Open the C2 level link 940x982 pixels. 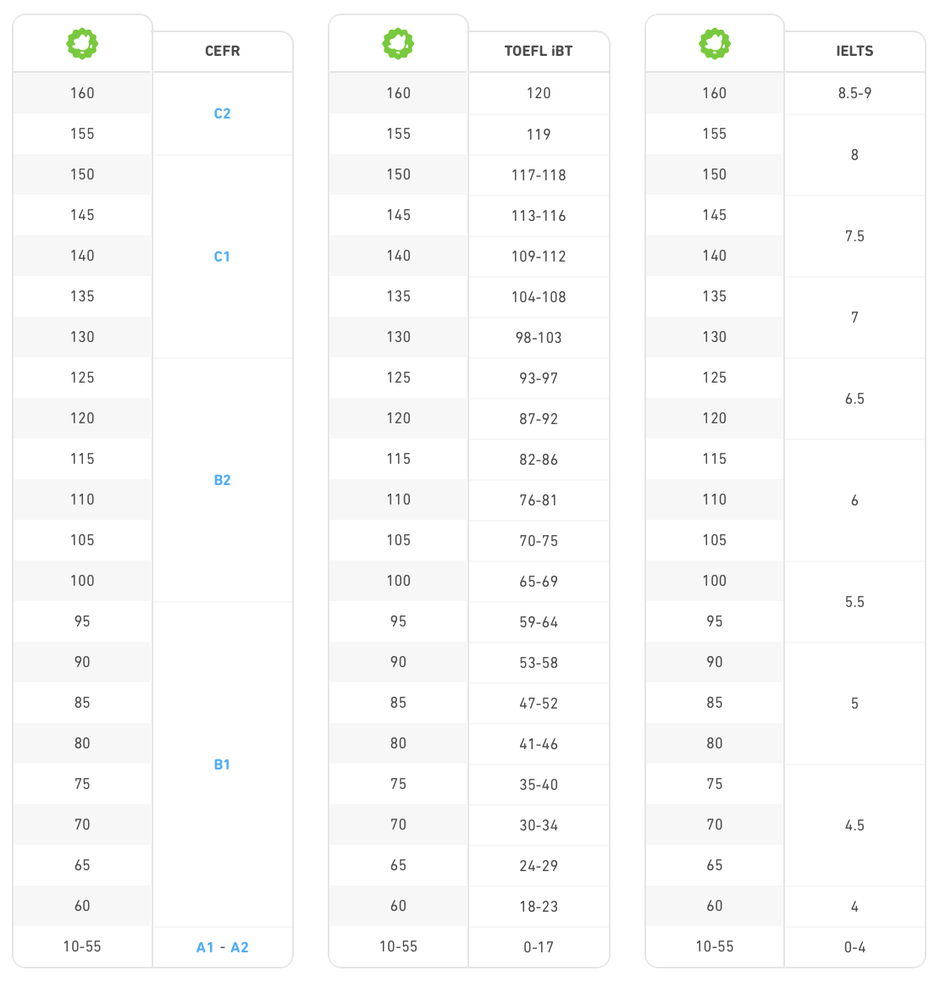point(222,114)
